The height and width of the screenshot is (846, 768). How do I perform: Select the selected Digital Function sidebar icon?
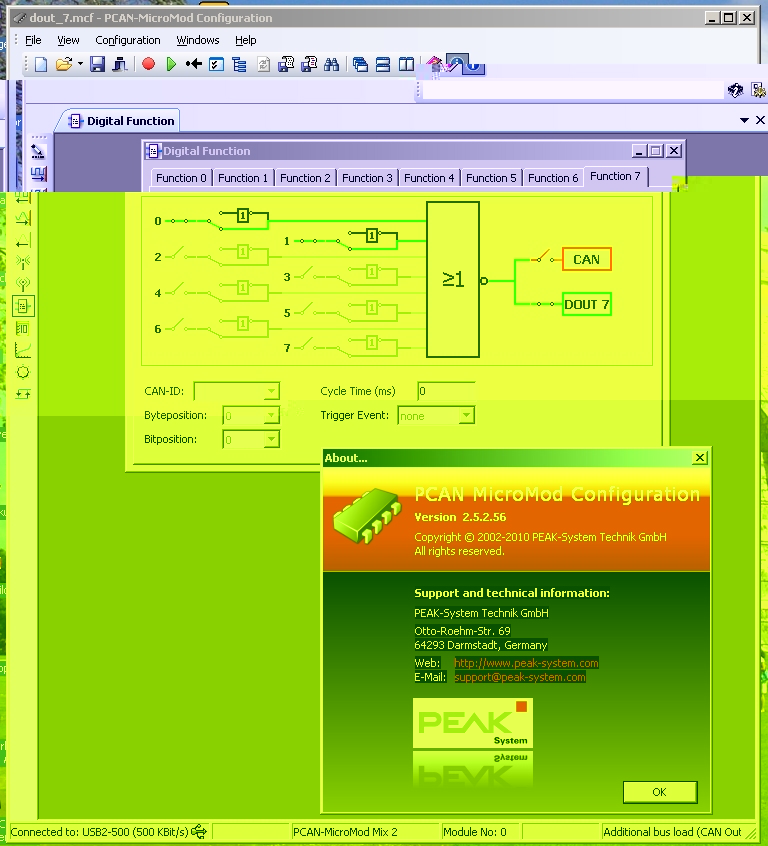tap(23, 306)
